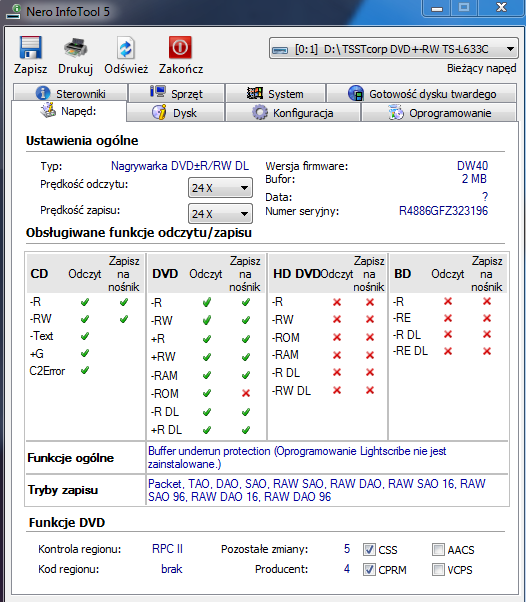The width and height of the screenshot is (526, 602).
Task: Click the Sterowniki info icon
Action: [43, 93]
